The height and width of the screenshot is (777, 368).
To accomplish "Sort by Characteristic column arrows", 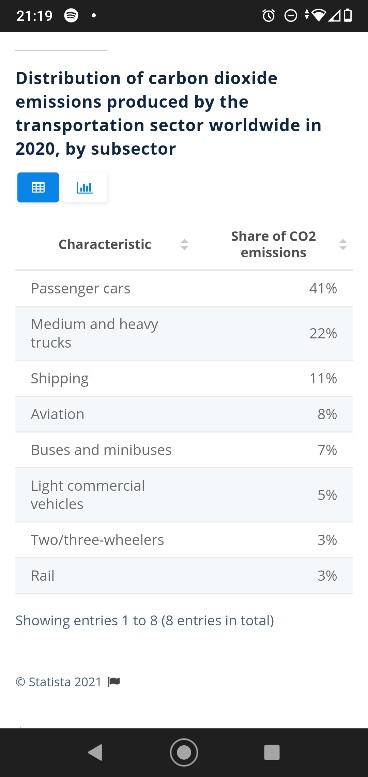I will click(184, 244).
